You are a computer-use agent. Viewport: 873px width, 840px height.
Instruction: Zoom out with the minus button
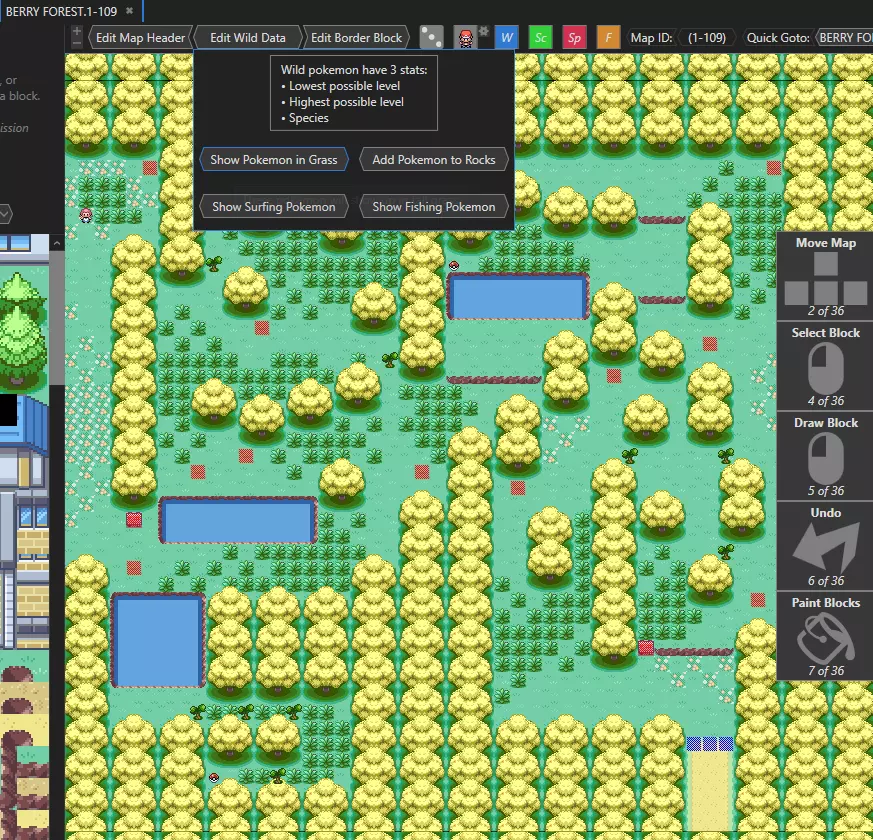[x=77, y=43]
